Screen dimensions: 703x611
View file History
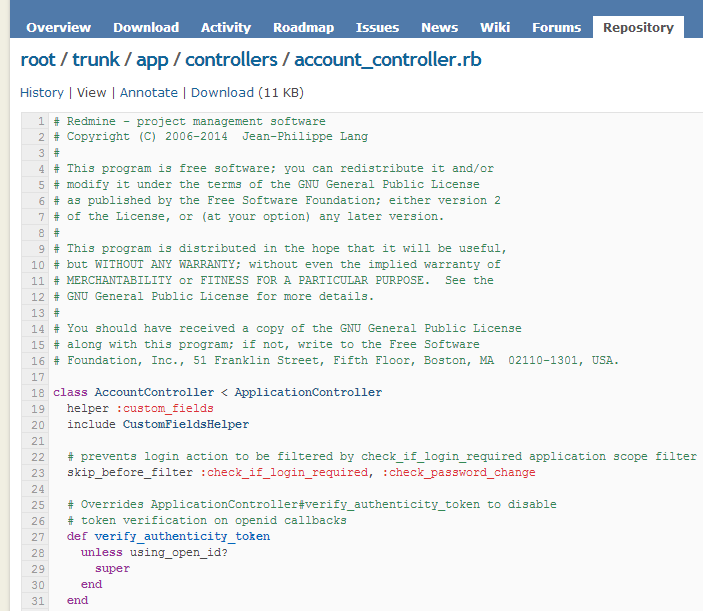click(x=42, y=92)
